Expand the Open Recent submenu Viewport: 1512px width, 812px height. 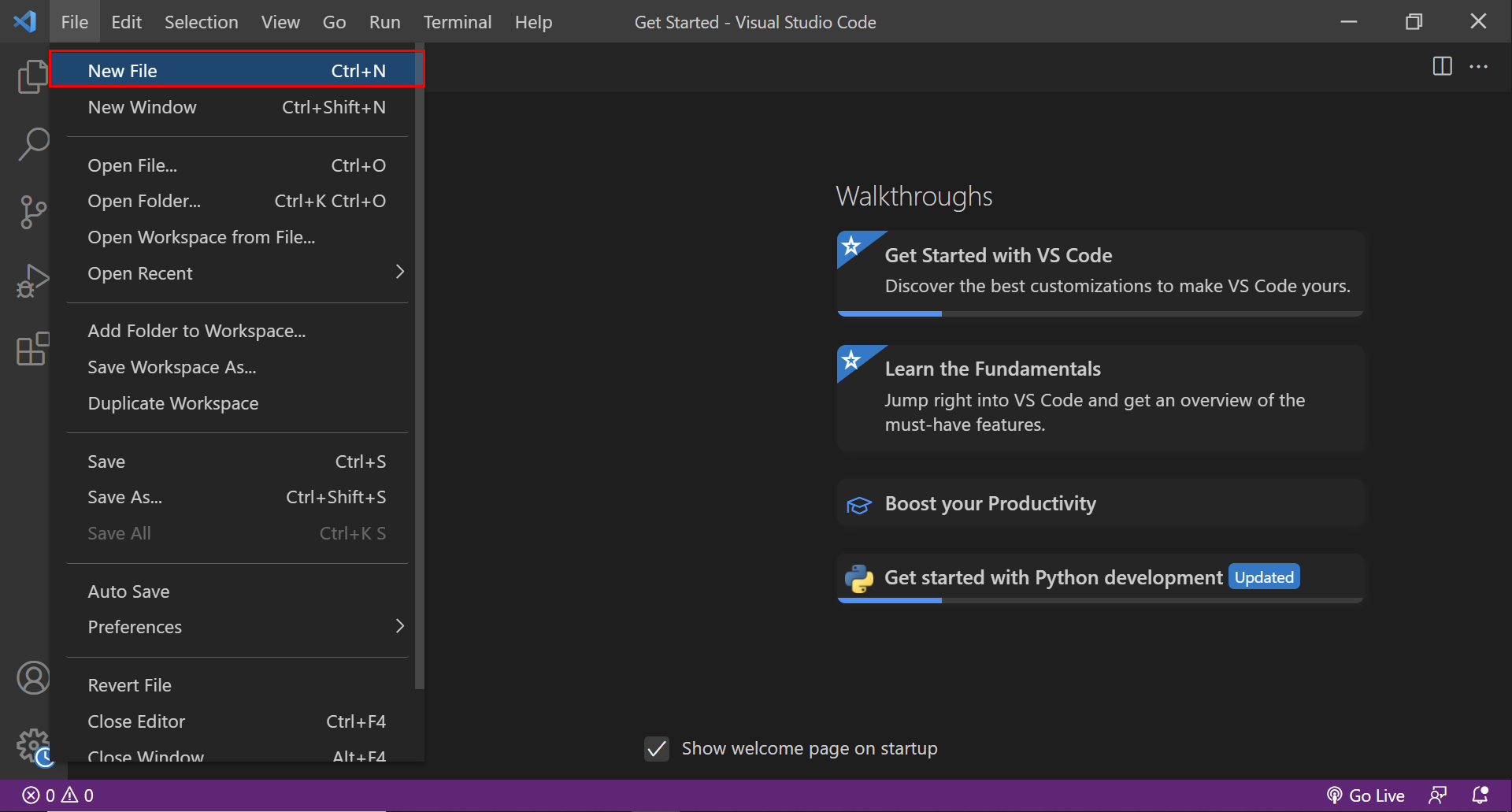[x=237, y=273]
